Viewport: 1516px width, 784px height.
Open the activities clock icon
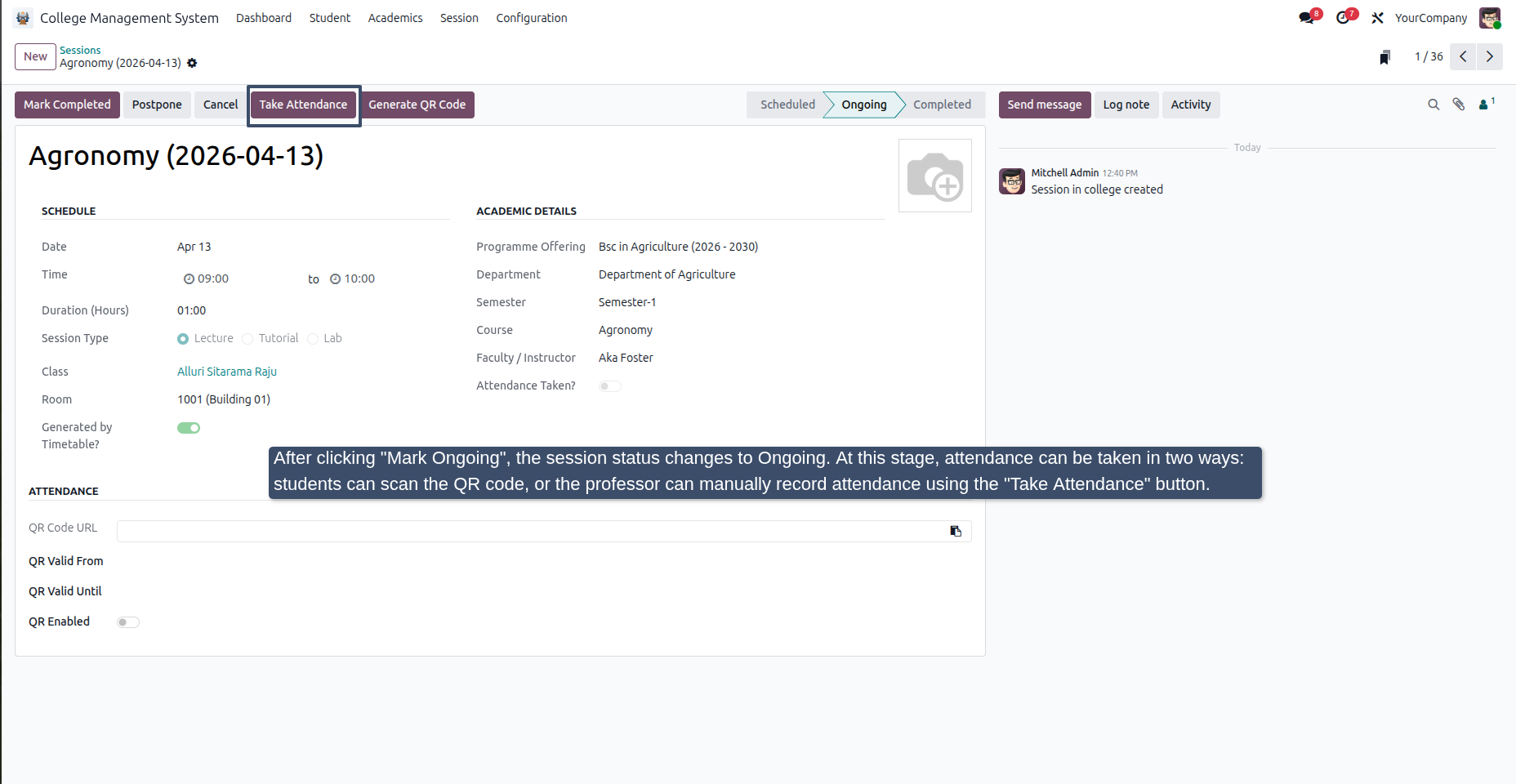pyautogui.click(x=1344, y=18)
